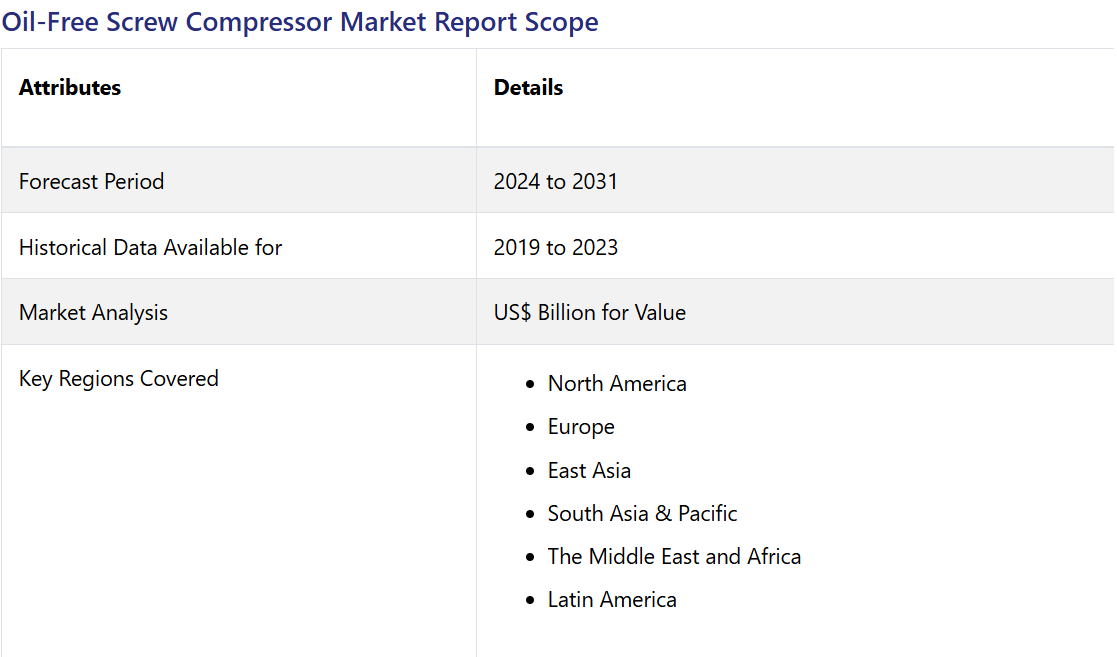The image size is (1117, 657).
Task: Click the Europe list item
Action: pos(581,427)
